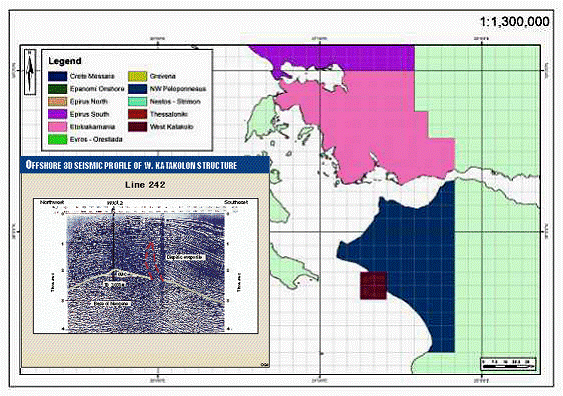Click the red Thessaloniki legend swatch
Viewport: 563px width, 396px height.
(138, 114)
